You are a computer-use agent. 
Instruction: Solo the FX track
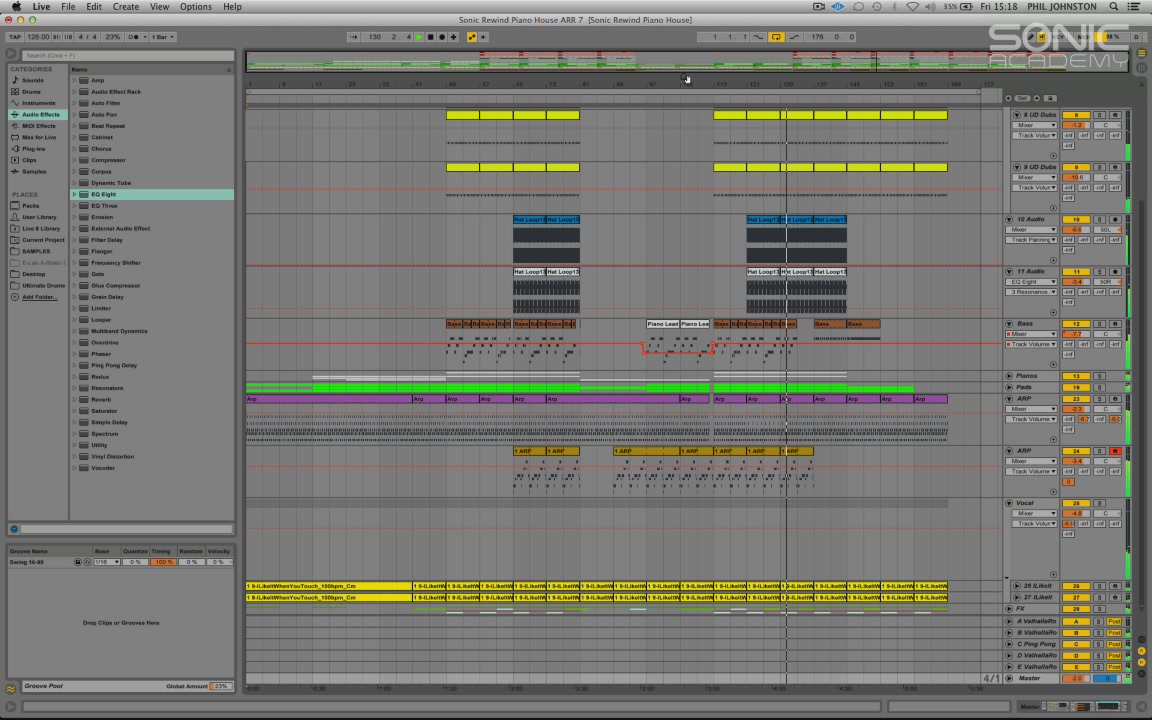coord(1100,609)
